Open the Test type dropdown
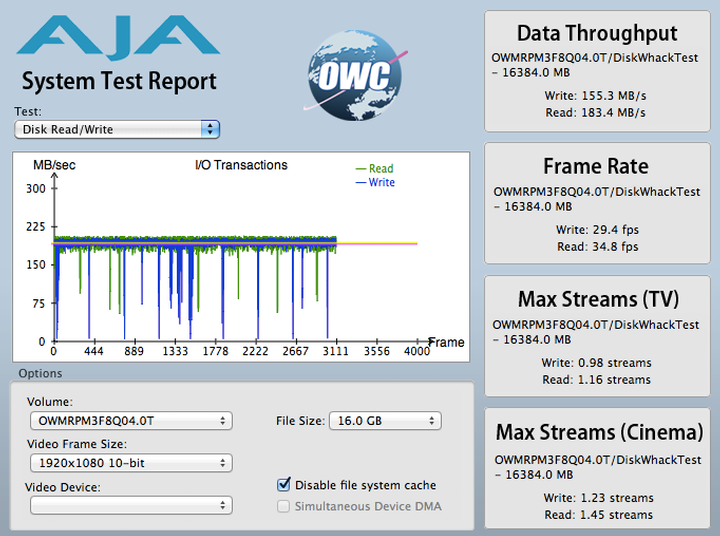720x536 pixels. 117,129
